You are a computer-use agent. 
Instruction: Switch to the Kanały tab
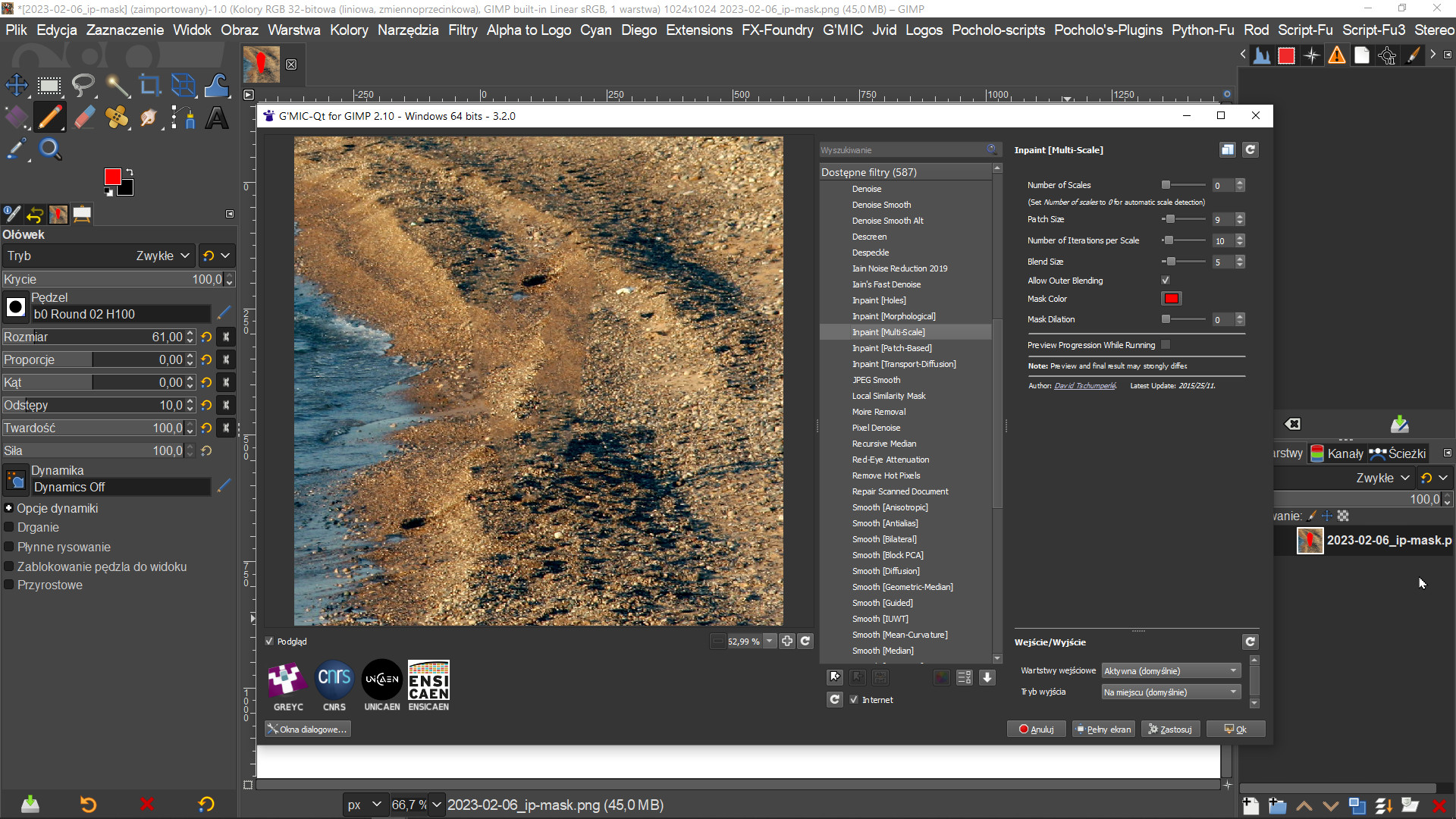click(x=1337, y=453)
